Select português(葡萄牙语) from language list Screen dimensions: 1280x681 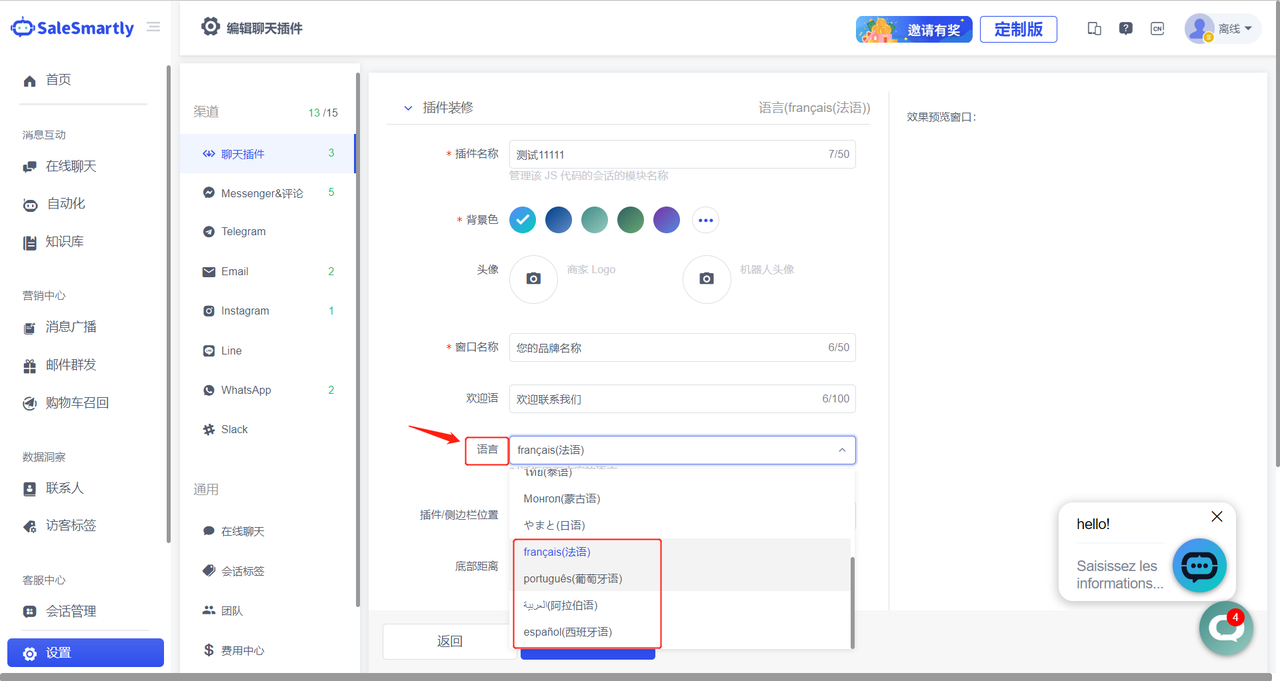tap(572, 579)
